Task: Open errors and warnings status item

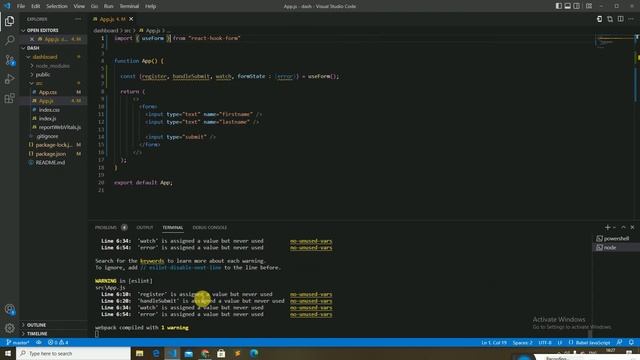Action: (58, 342)
